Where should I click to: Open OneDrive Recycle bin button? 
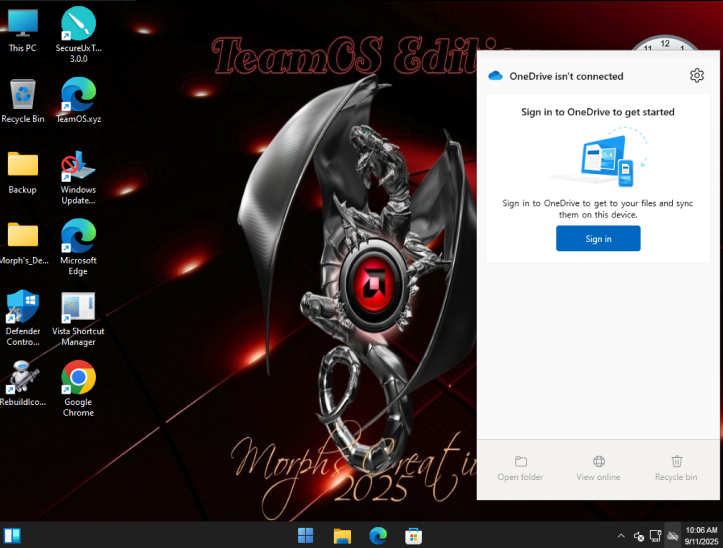(x=676, y=468)
